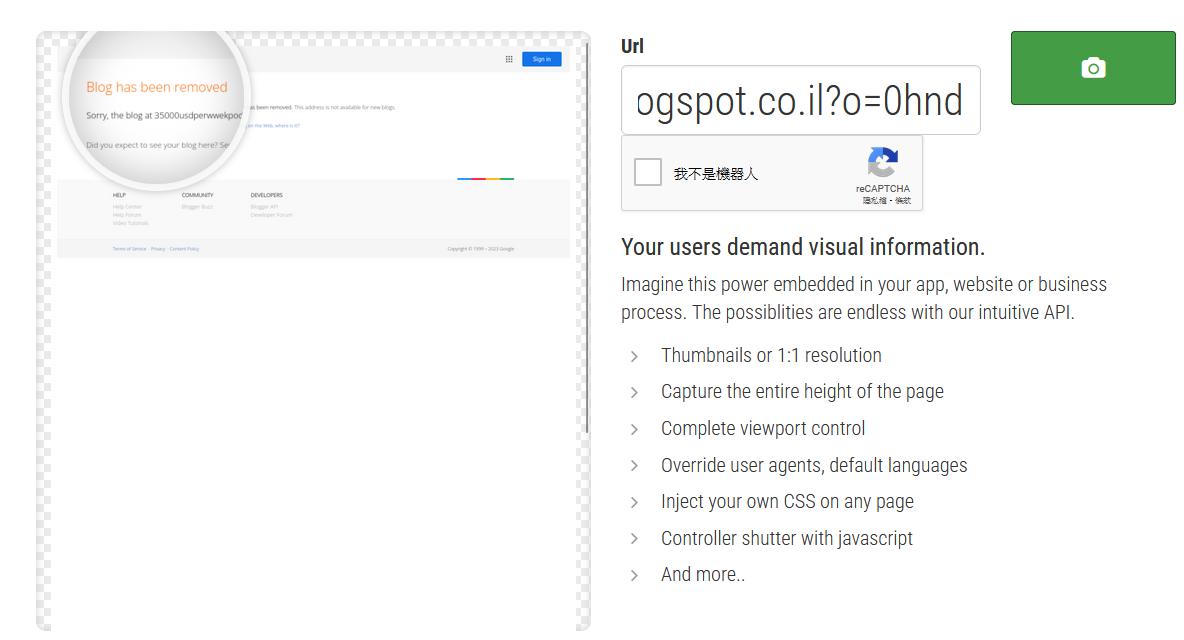Click the Url input field
The height and width of the screenshot is (640, 1184).
800,100
